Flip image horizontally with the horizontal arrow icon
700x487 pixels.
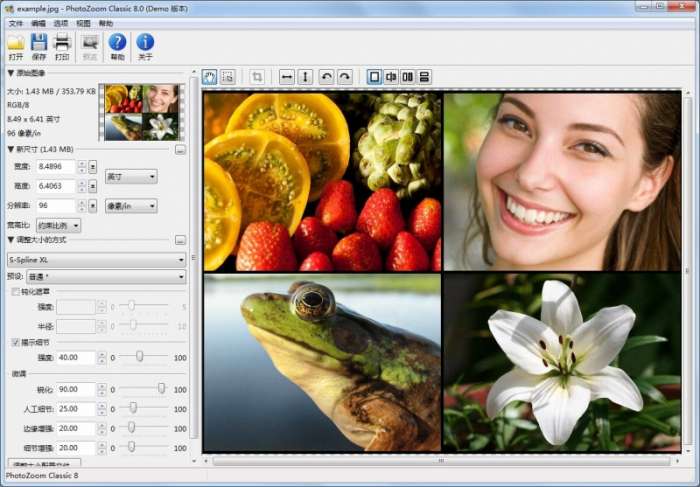(287, 76)
